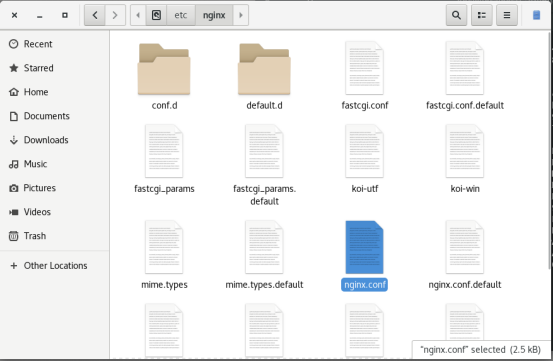Open Documents in sidebar
Screen dimensions: 554x361
pos(55,116)
